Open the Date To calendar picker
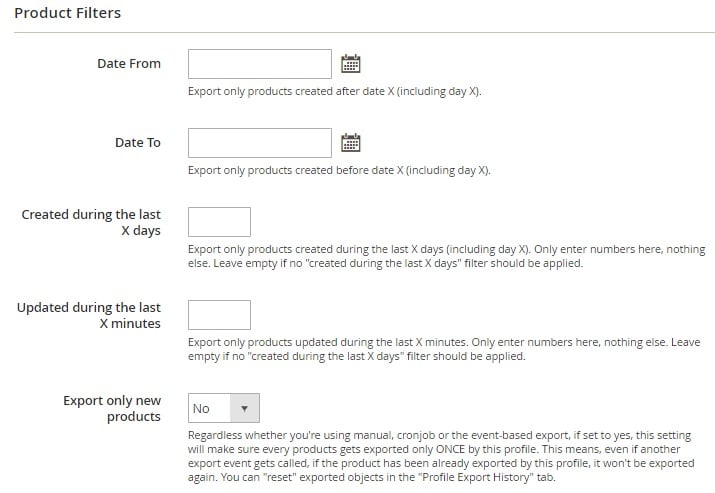 (351, 143)
